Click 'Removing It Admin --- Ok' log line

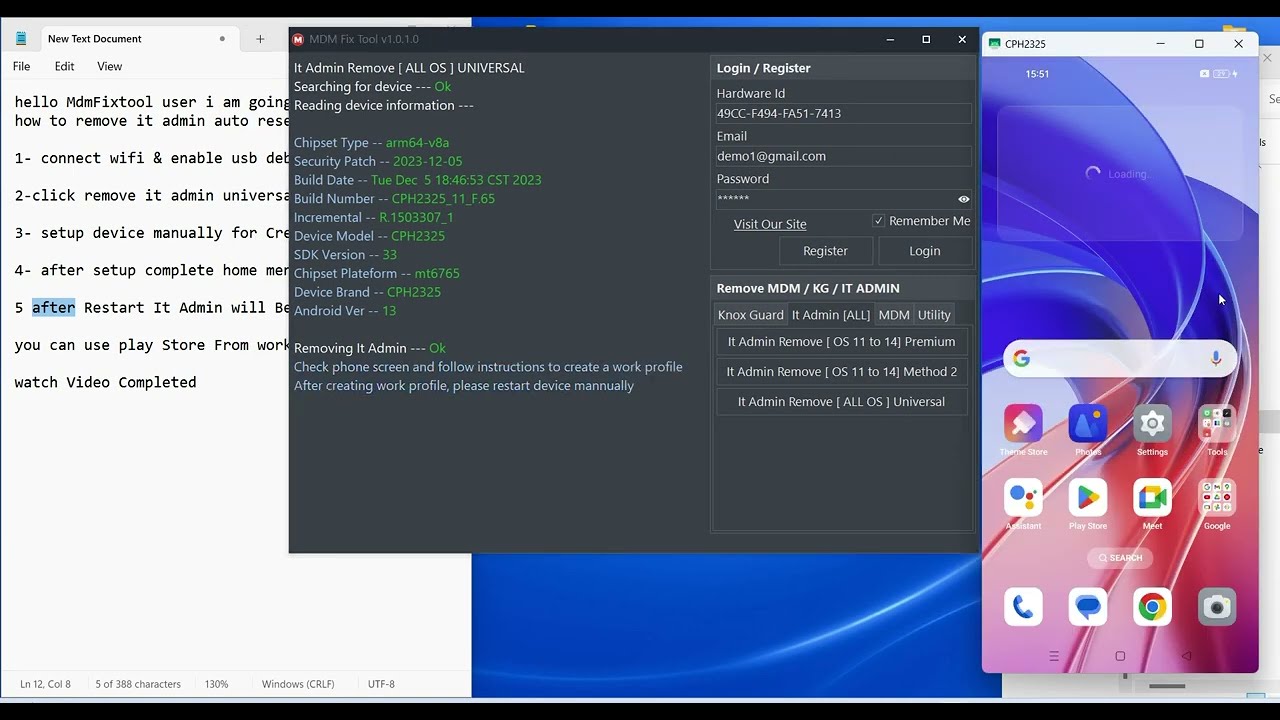point(370,348)
